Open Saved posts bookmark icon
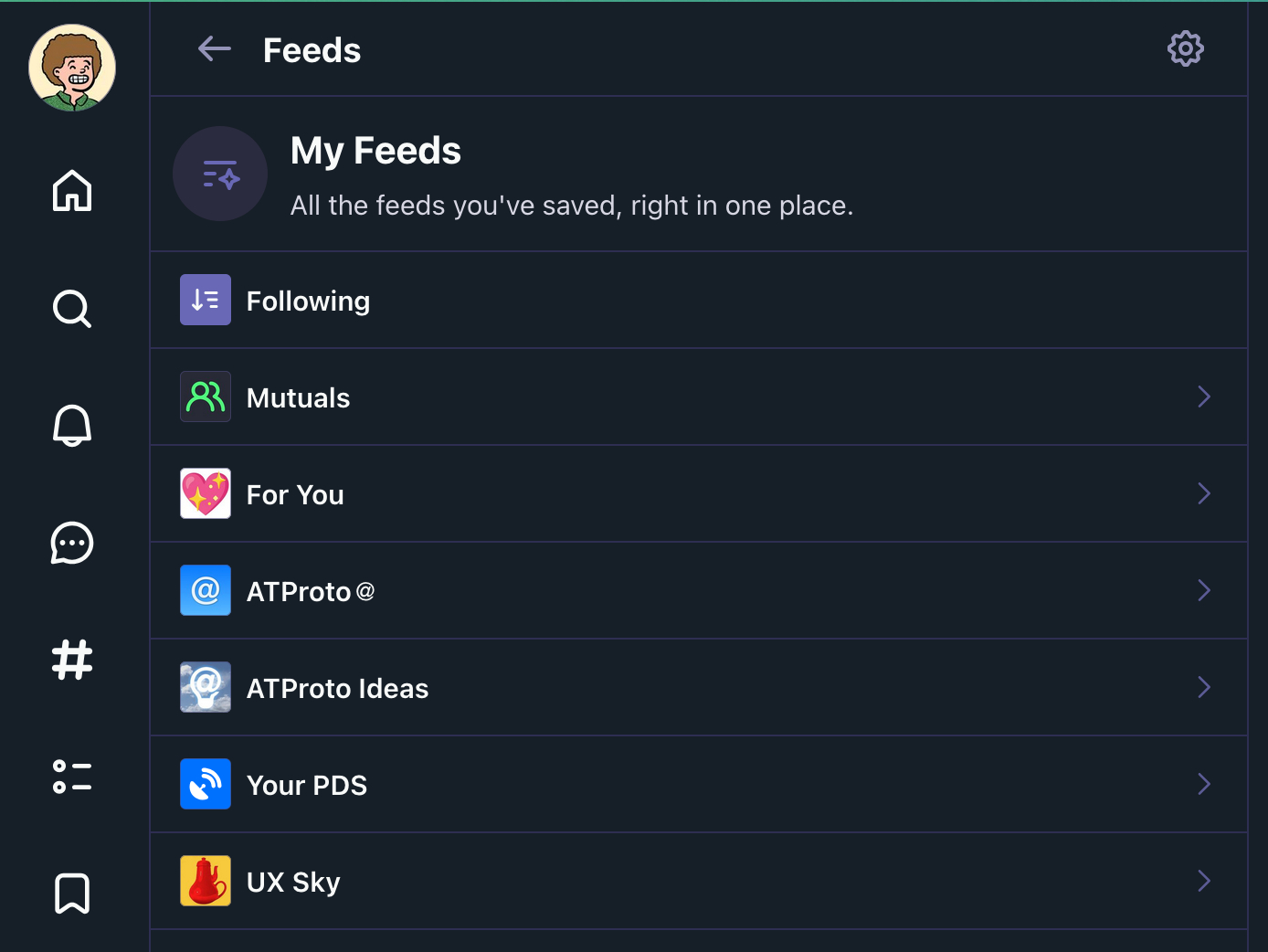Screen dimensions: 1268x952 [x=72, y=894]
